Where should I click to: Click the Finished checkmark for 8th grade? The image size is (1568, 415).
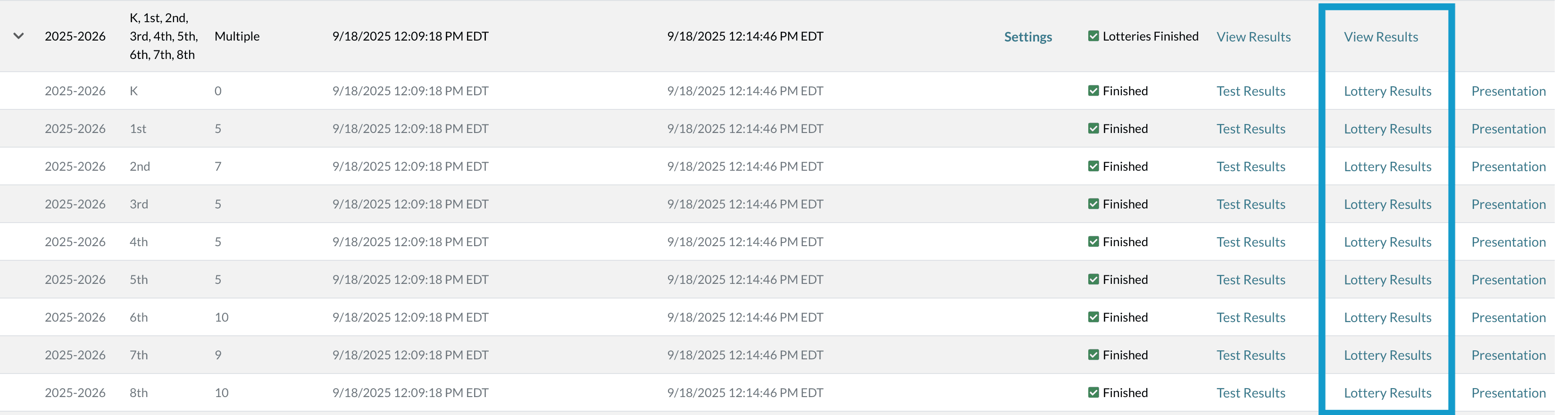pyautogui.click(x=1093, y=392)
